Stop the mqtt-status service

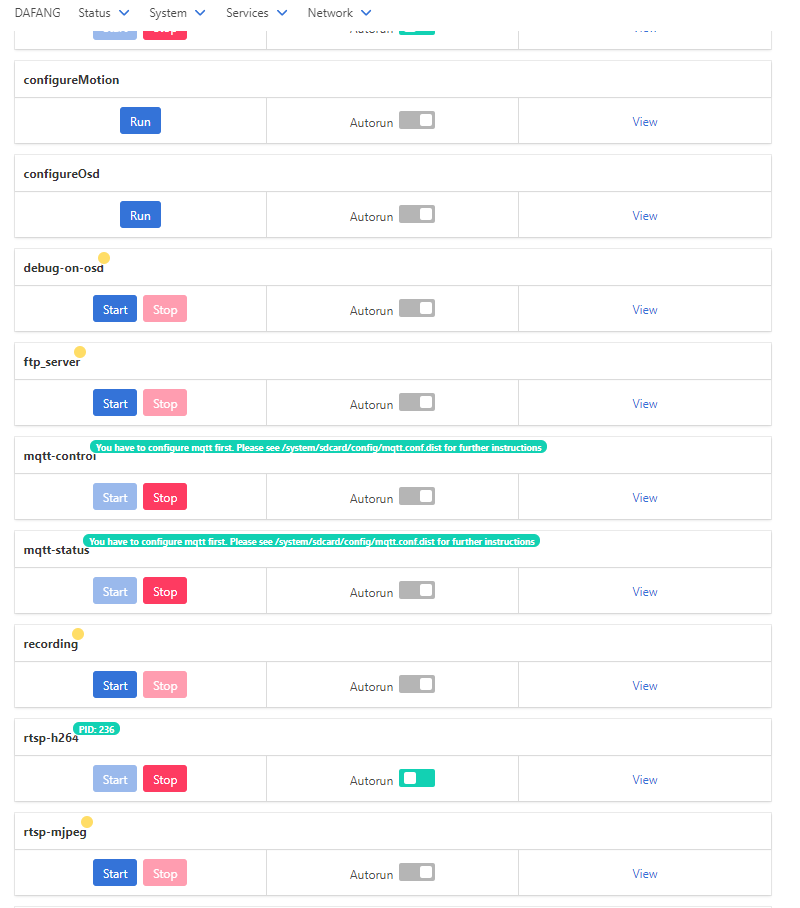[164, 590]
